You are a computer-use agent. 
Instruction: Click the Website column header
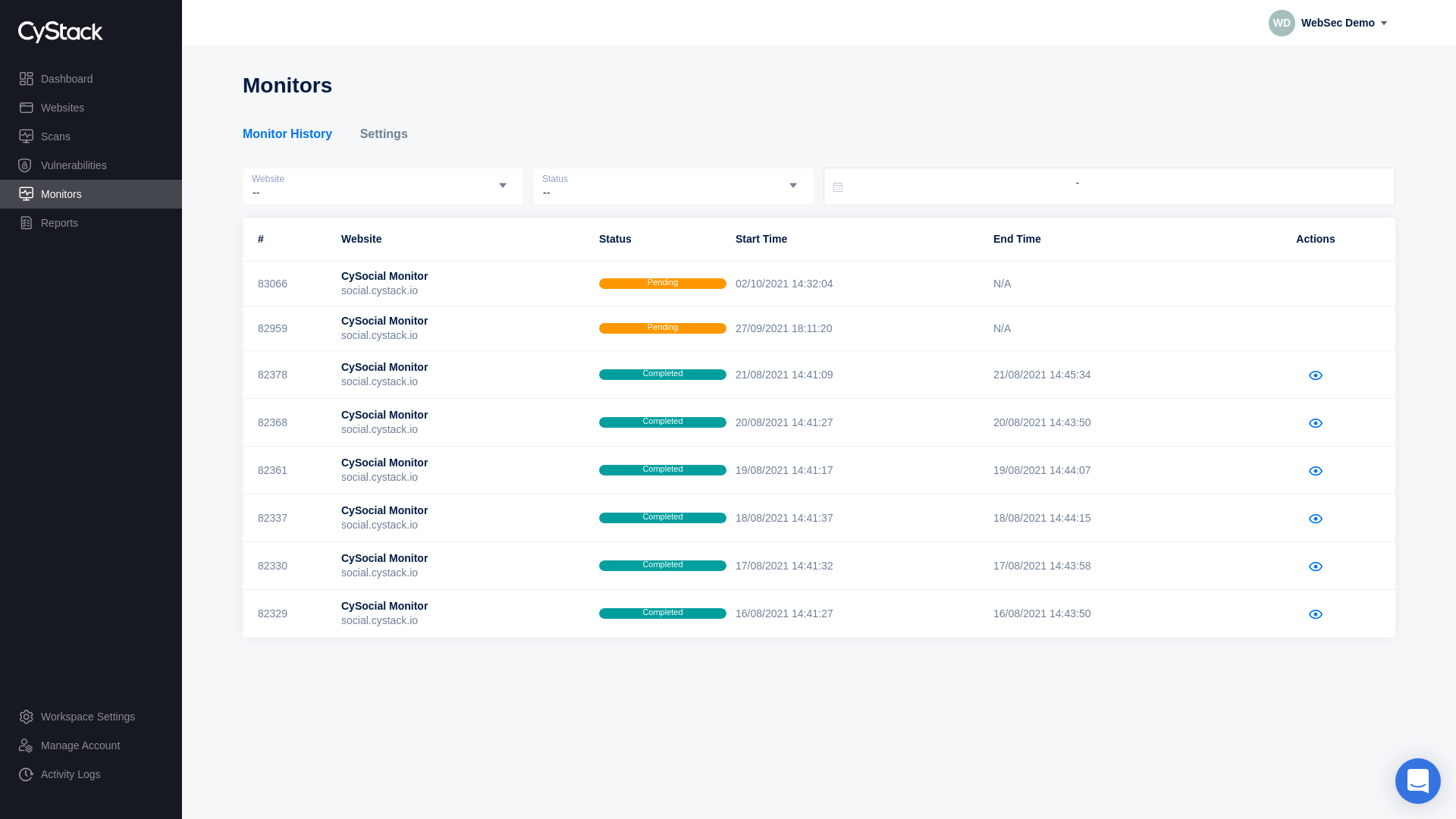[361, 239]
